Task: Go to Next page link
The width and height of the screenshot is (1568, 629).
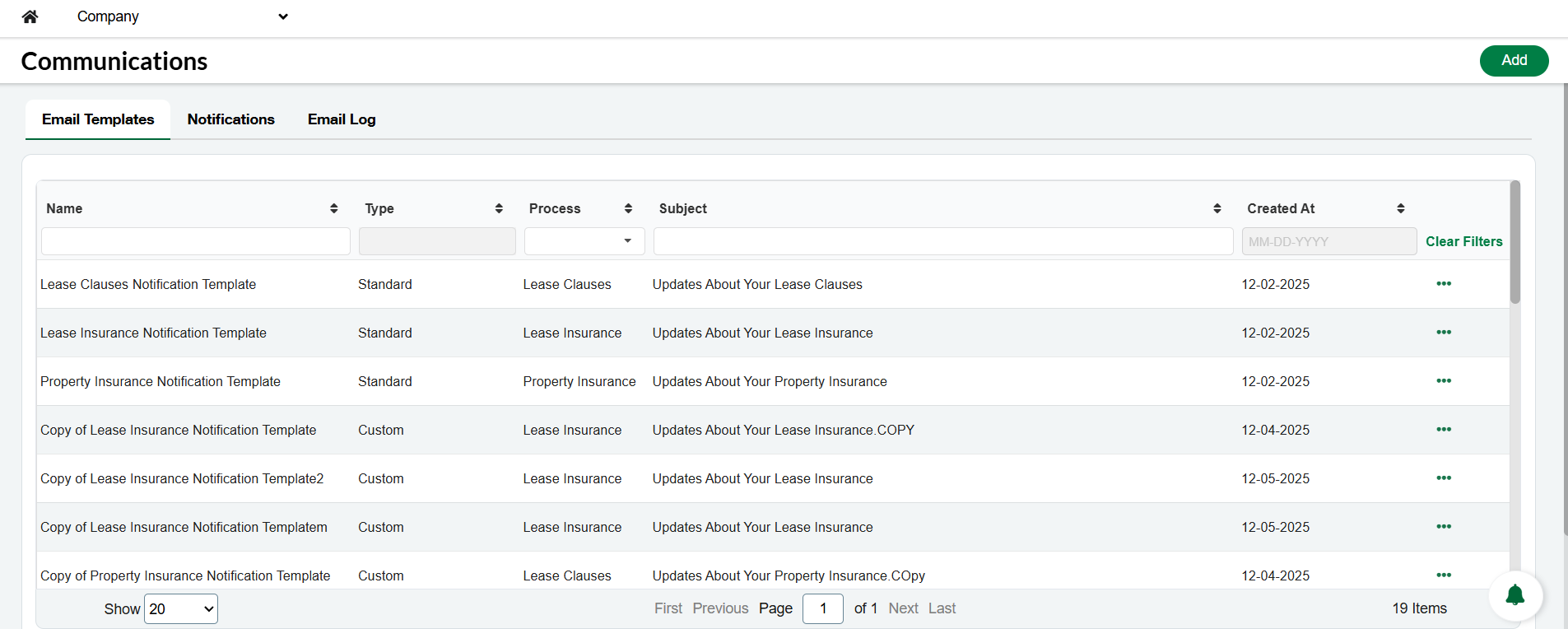Action: (x=903, y=608)
